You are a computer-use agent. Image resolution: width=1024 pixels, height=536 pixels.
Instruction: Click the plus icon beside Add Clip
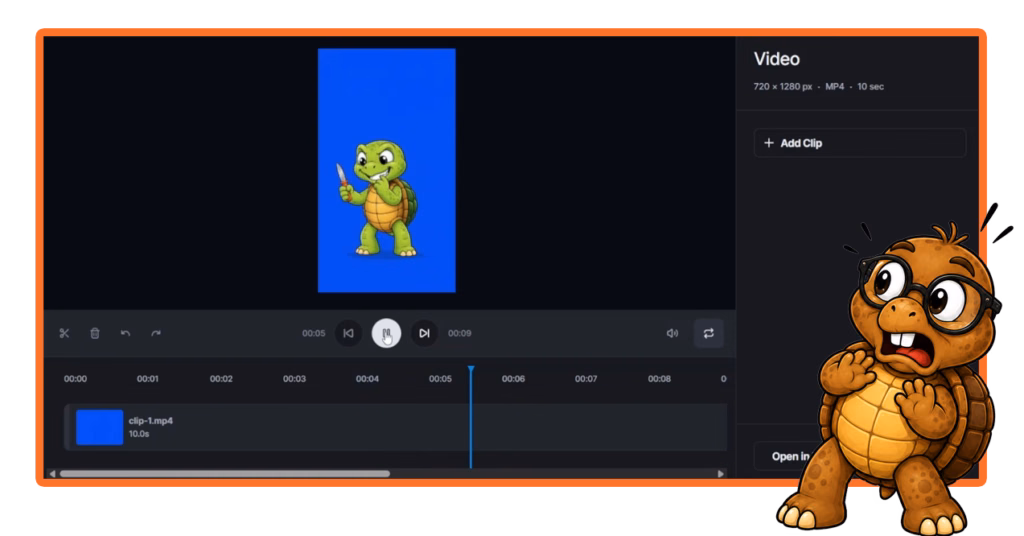tap(769, 143)
